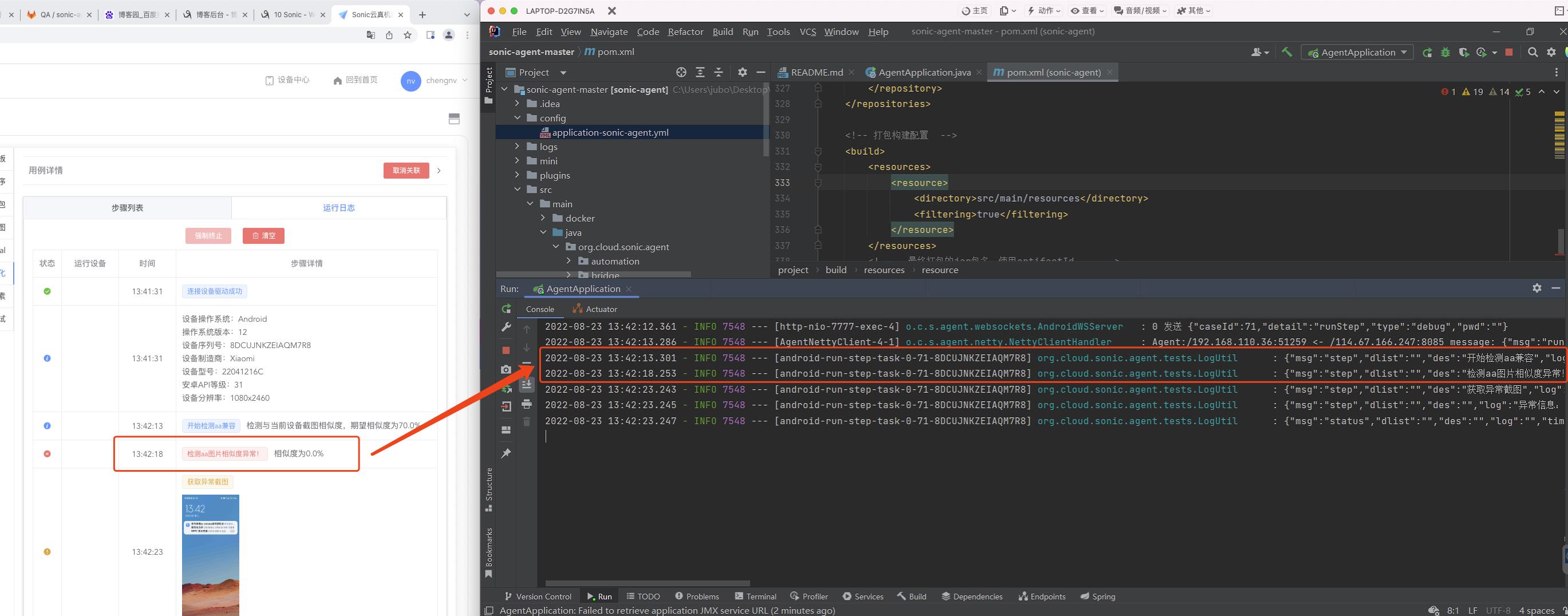
Task: Click next highlighted error arrow in editor
Action: 1556,92
